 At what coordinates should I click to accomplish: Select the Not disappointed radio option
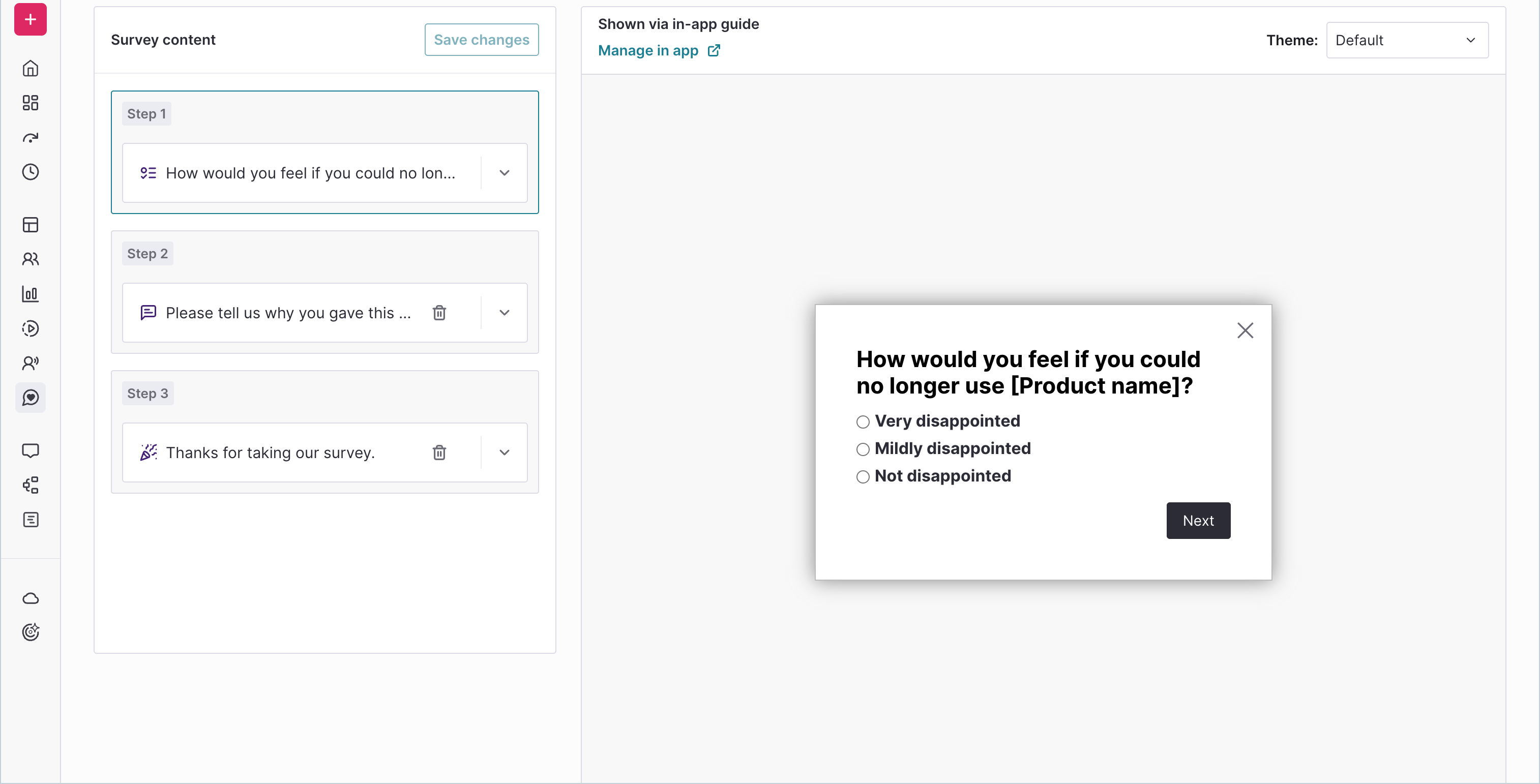pos(863,477)
